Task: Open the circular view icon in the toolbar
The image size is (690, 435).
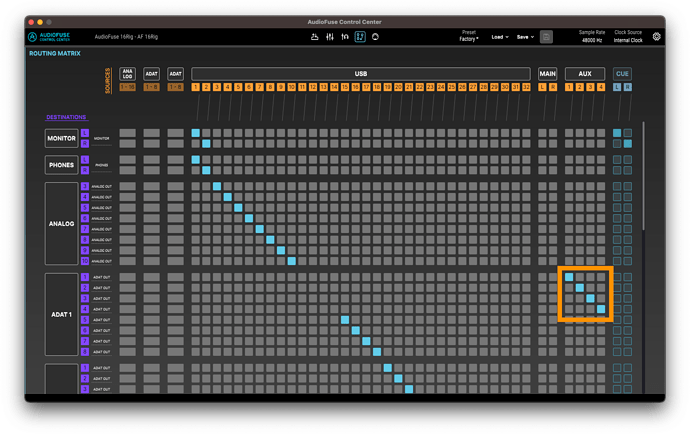Action: (x=375, y=37)
